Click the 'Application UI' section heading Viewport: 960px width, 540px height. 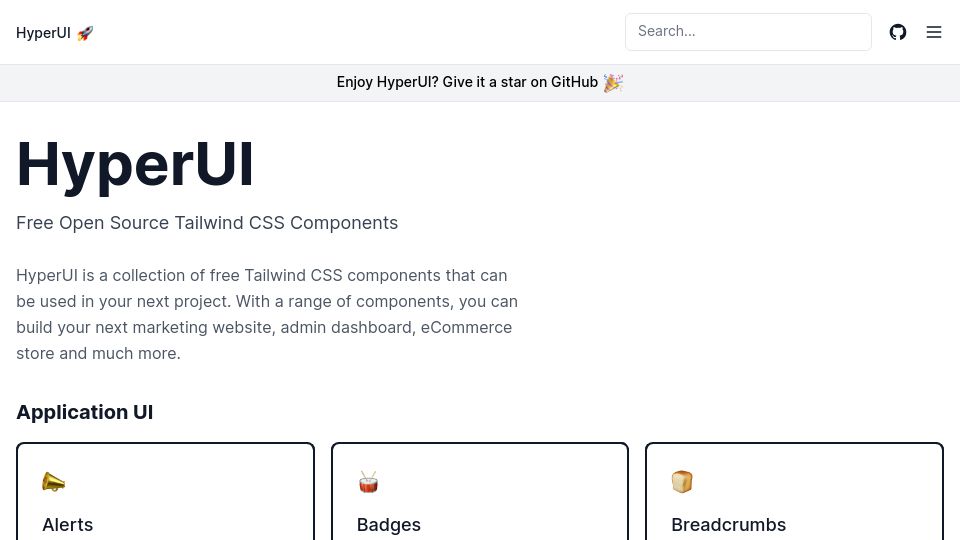pos(84,412)
